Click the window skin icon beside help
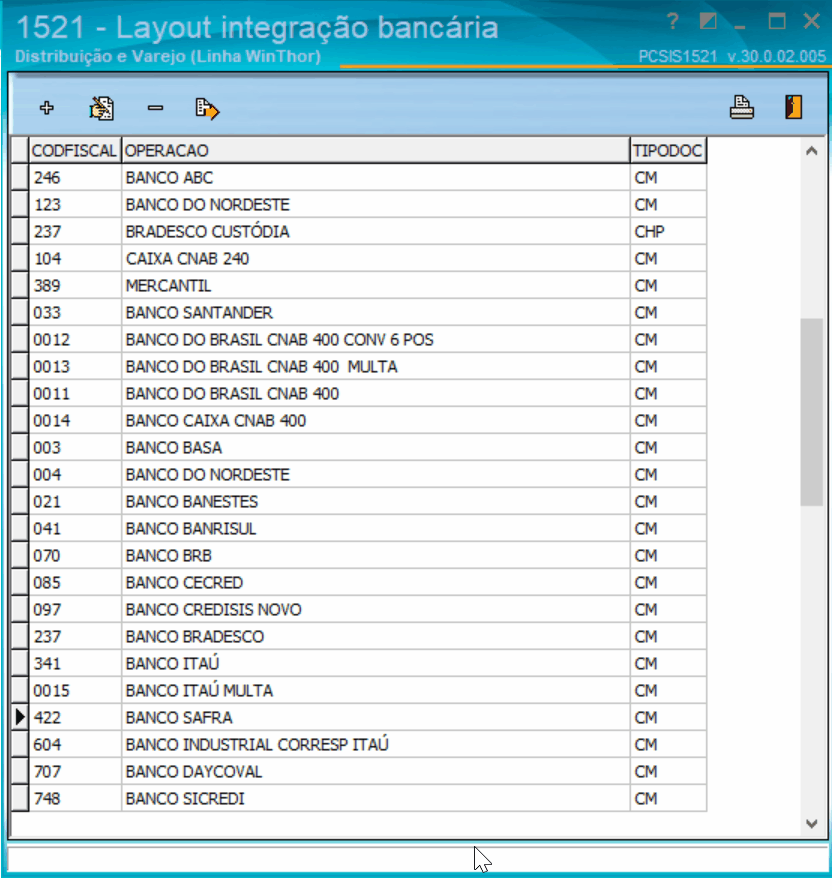 pos(708,22)
